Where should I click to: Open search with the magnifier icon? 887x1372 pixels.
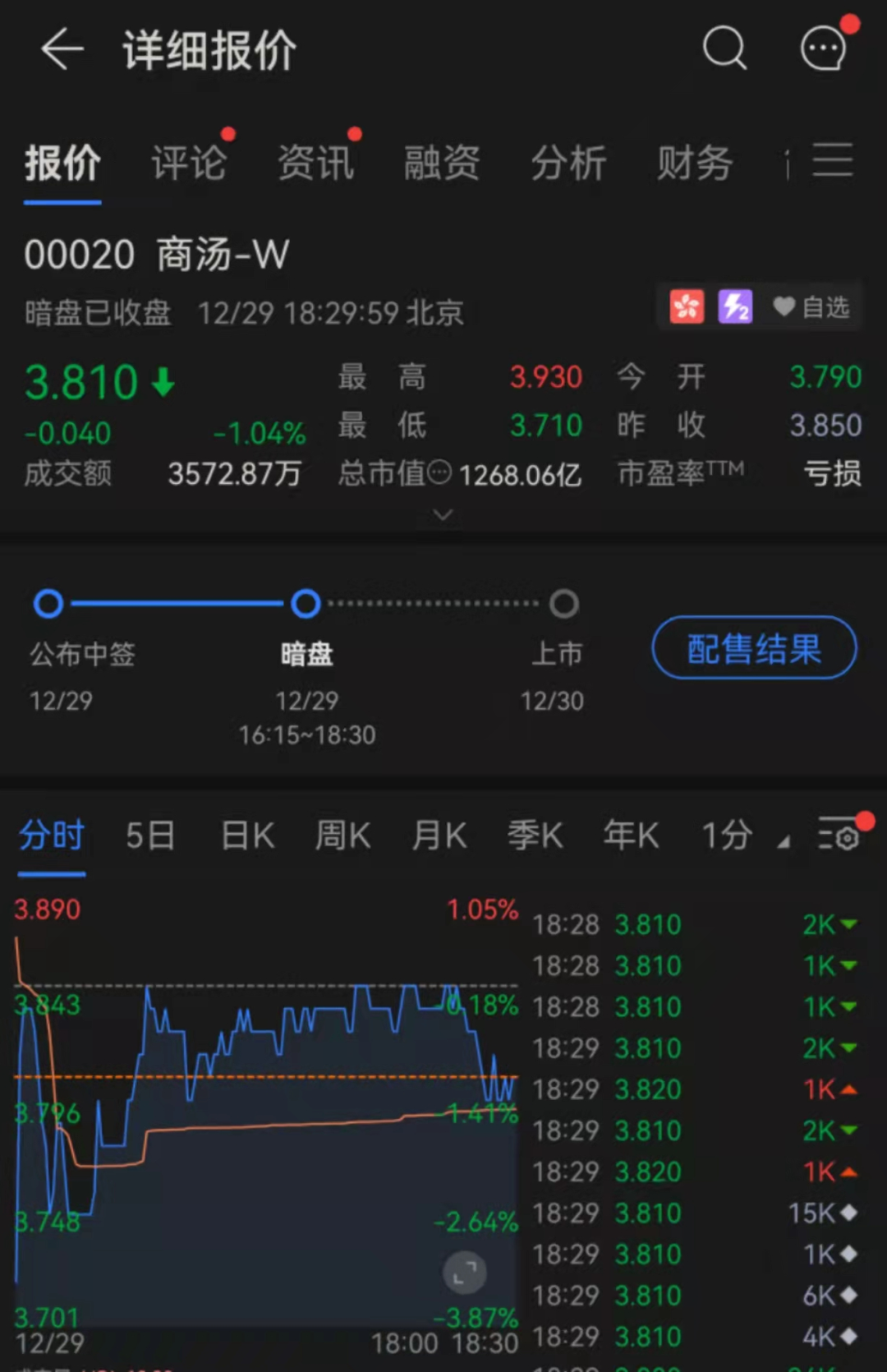point(725,48)
